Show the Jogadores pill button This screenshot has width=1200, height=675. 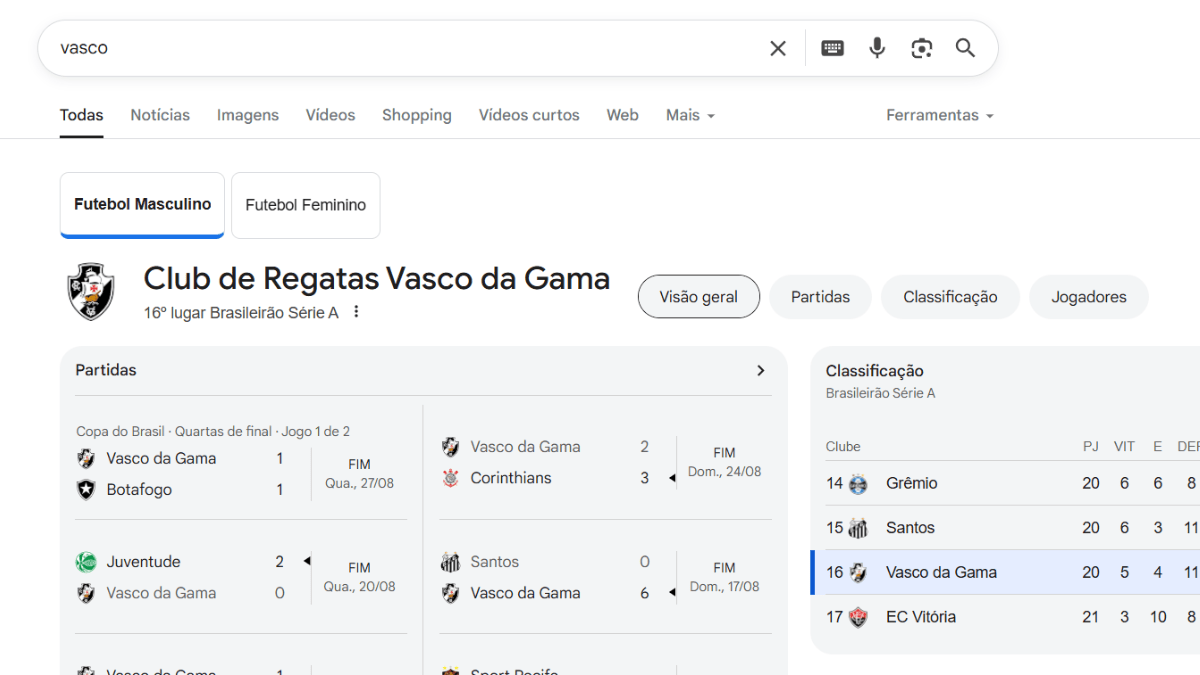(1088, 297)
